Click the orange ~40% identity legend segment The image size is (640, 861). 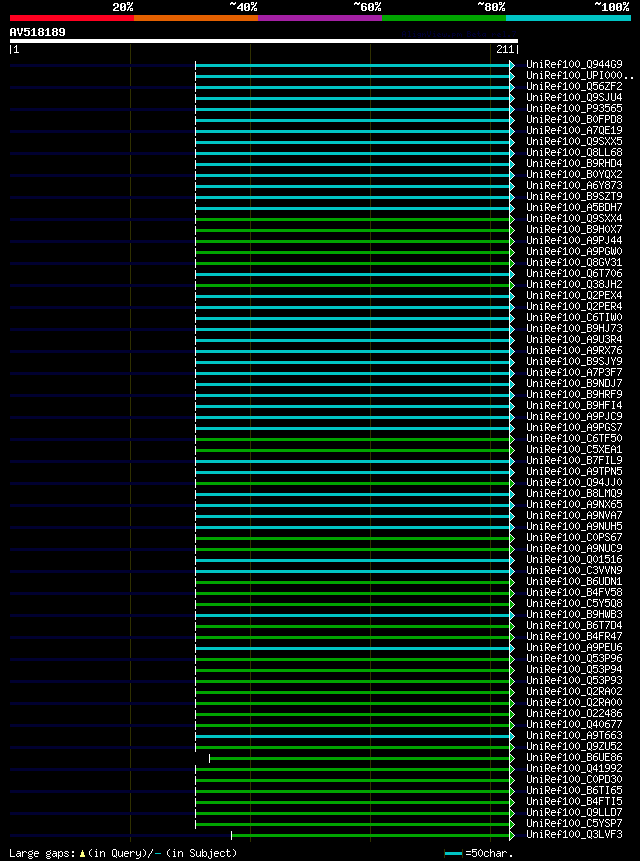pos(196,18)
